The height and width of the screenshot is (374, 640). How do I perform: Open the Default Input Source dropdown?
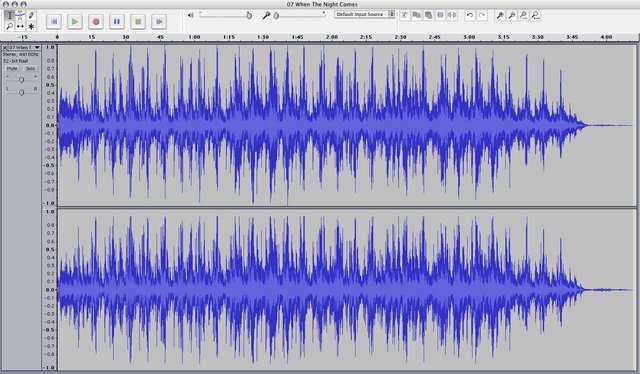click(x=364, y=14)
